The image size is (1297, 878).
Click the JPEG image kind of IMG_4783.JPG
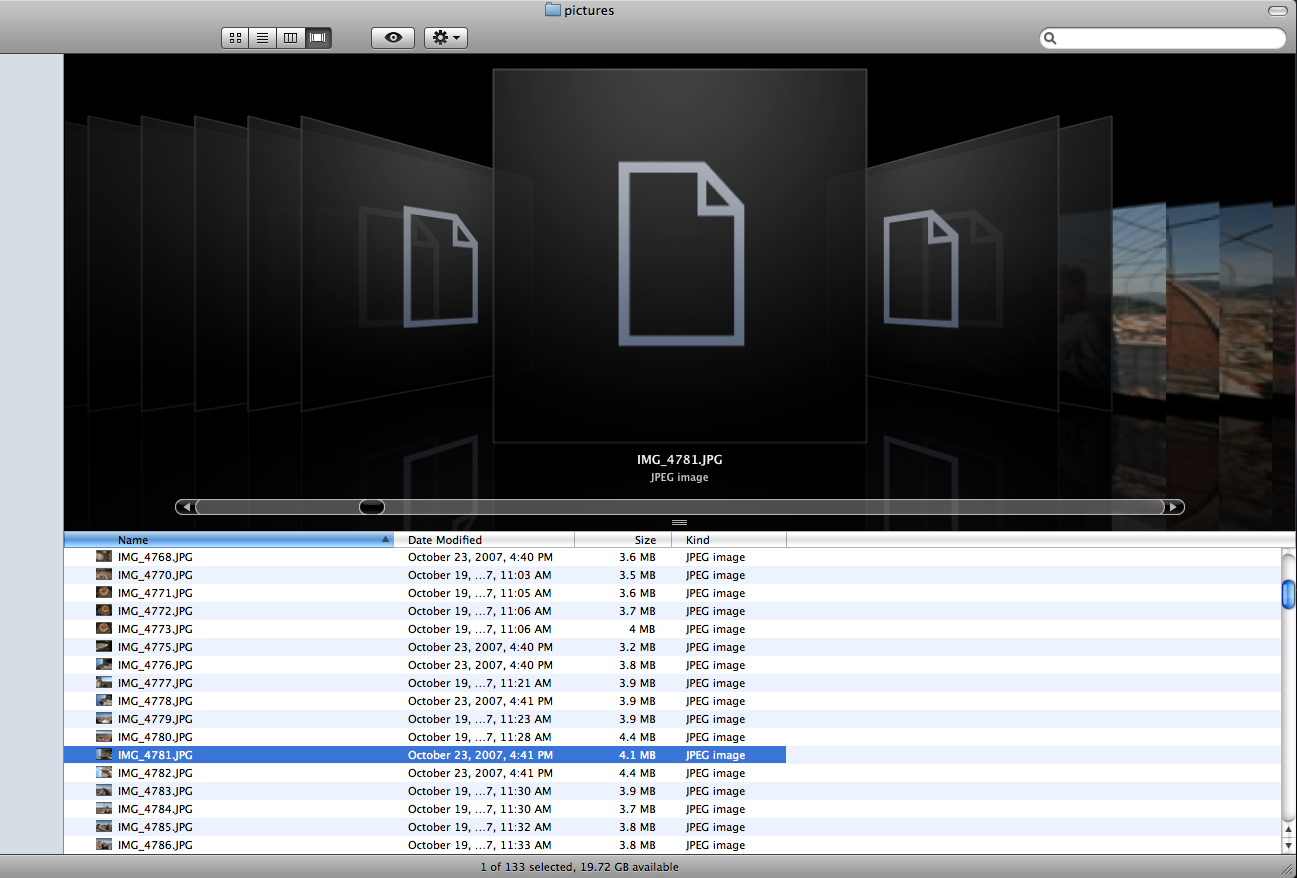(715, 791)
